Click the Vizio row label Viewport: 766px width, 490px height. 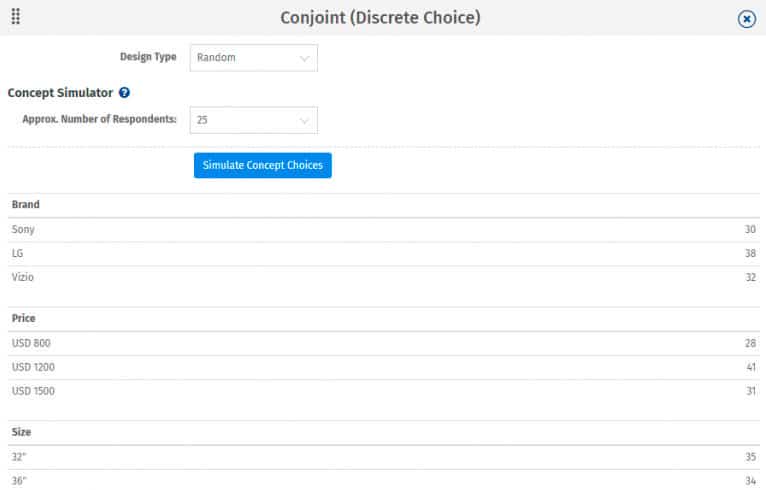pos(22,277)
